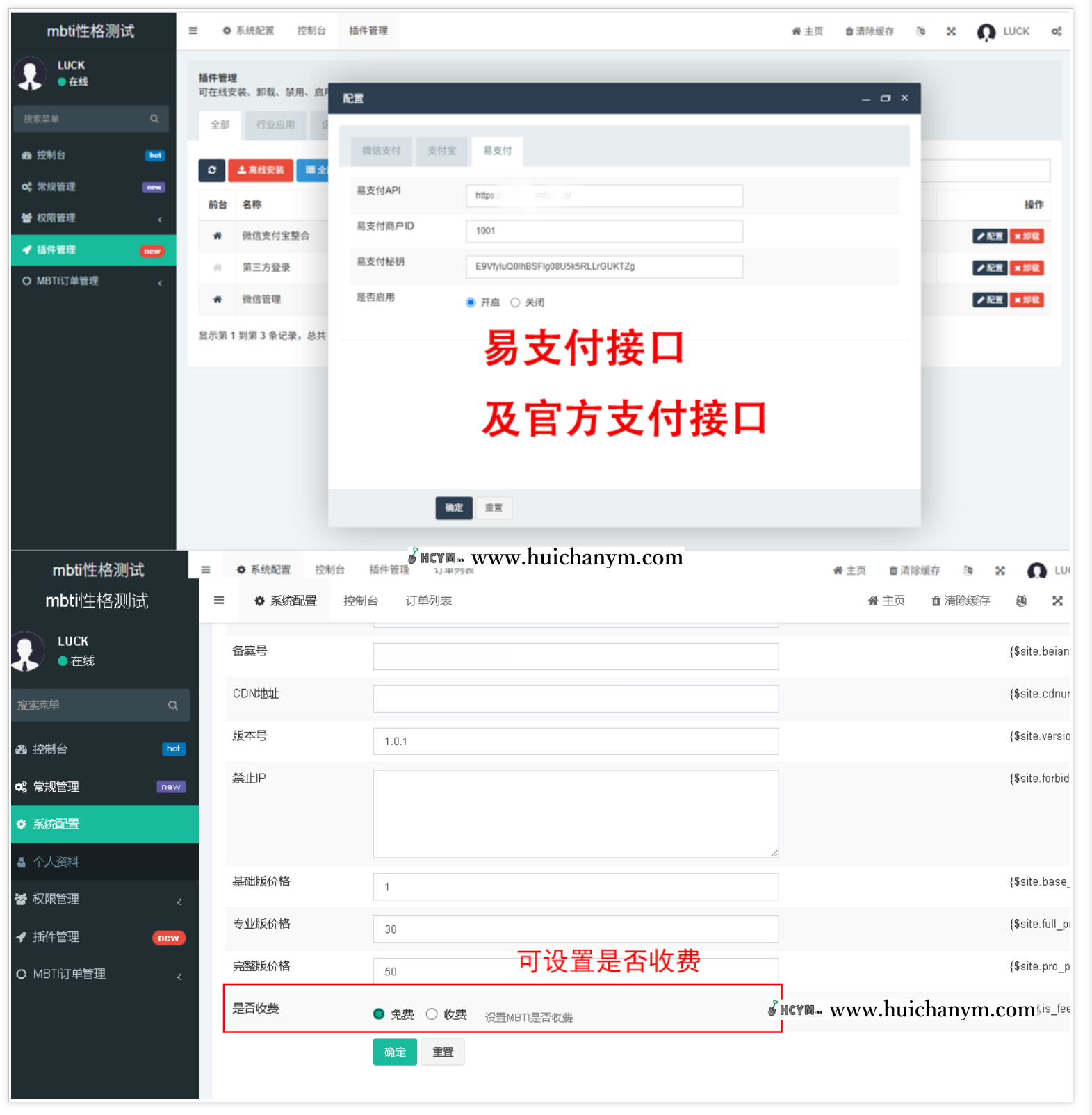Viewport: 1092px width, 1115px height.
Task: Switch to the 微信支付 tab
Action: tap(381, 151)
